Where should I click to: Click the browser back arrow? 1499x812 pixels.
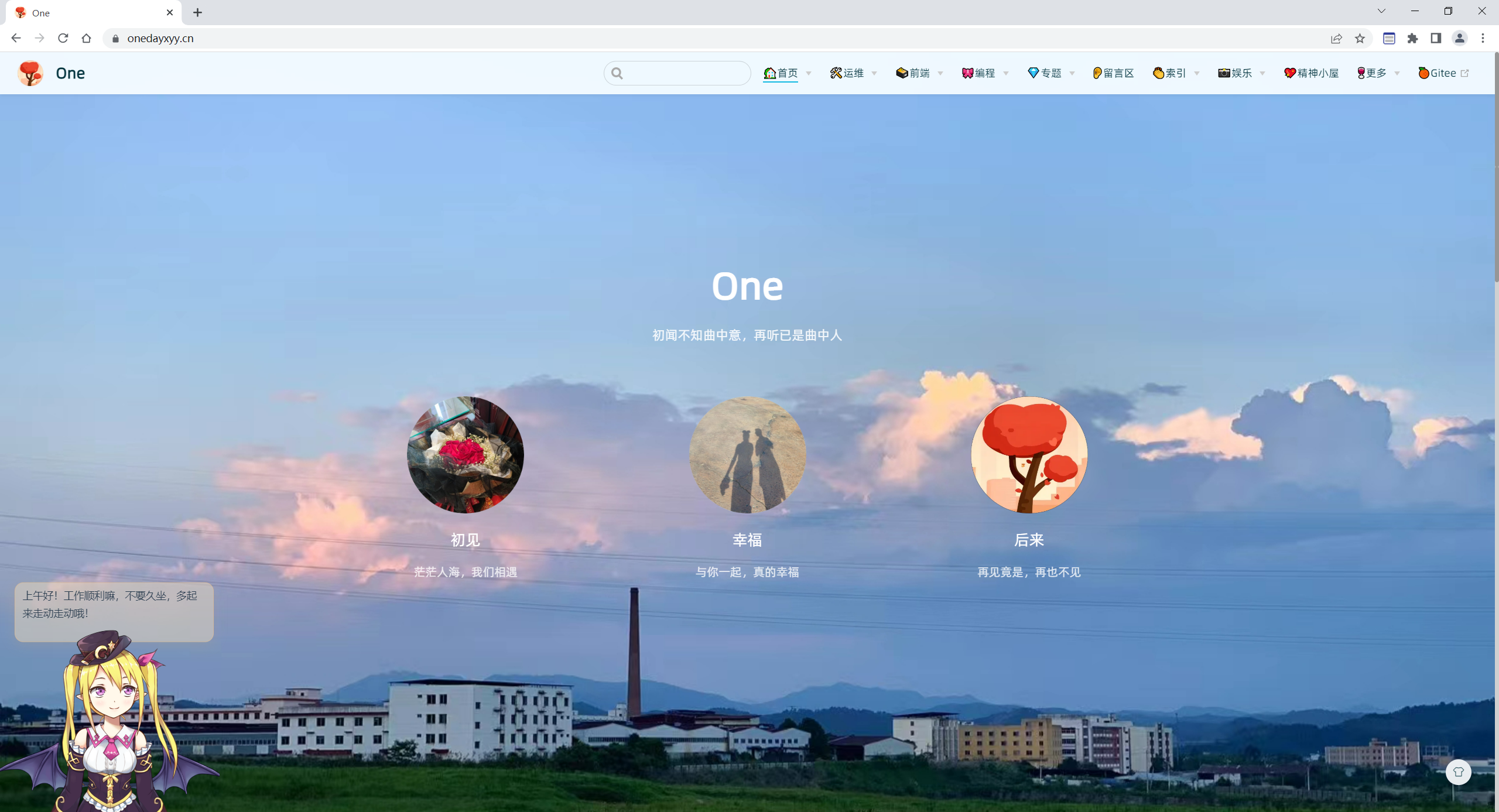pos(16,38)
